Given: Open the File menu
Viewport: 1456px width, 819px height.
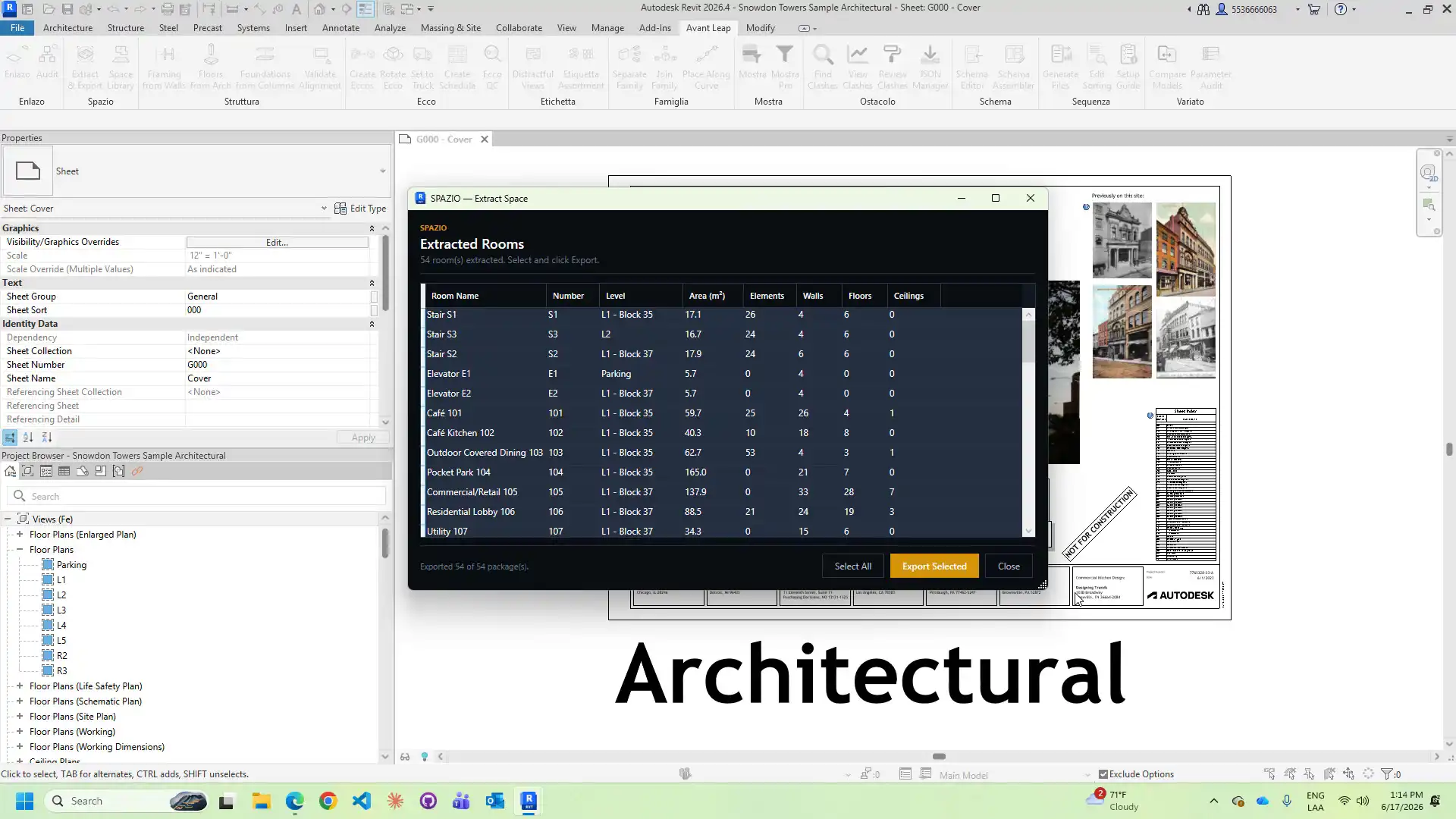Looking at the screenshot, I should click(17, 28).
